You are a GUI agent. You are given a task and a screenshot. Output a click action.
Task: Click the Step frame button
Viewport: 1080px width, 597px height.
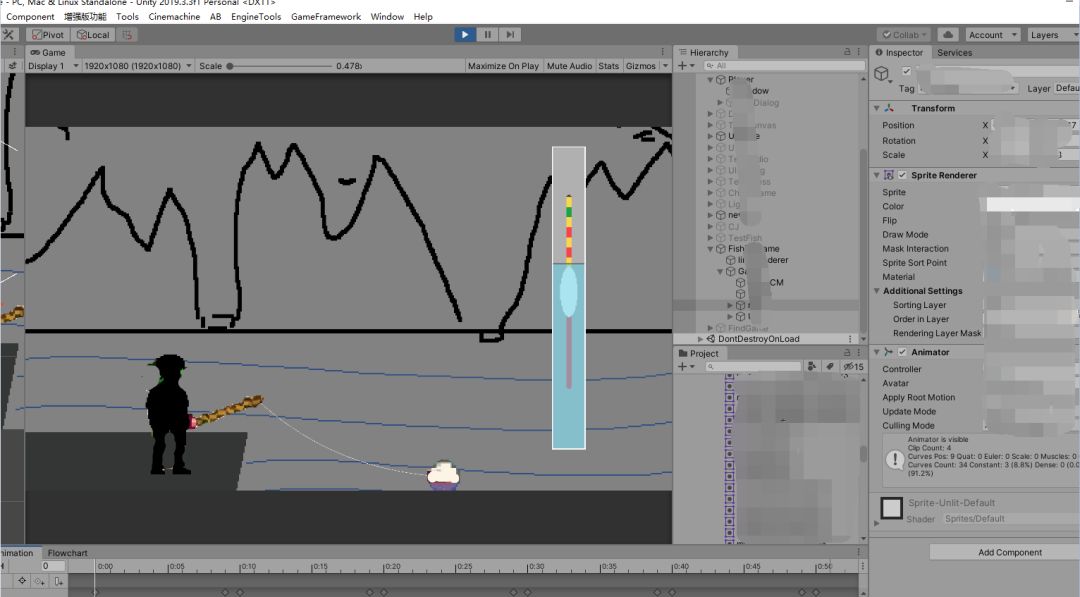point(510,34)
